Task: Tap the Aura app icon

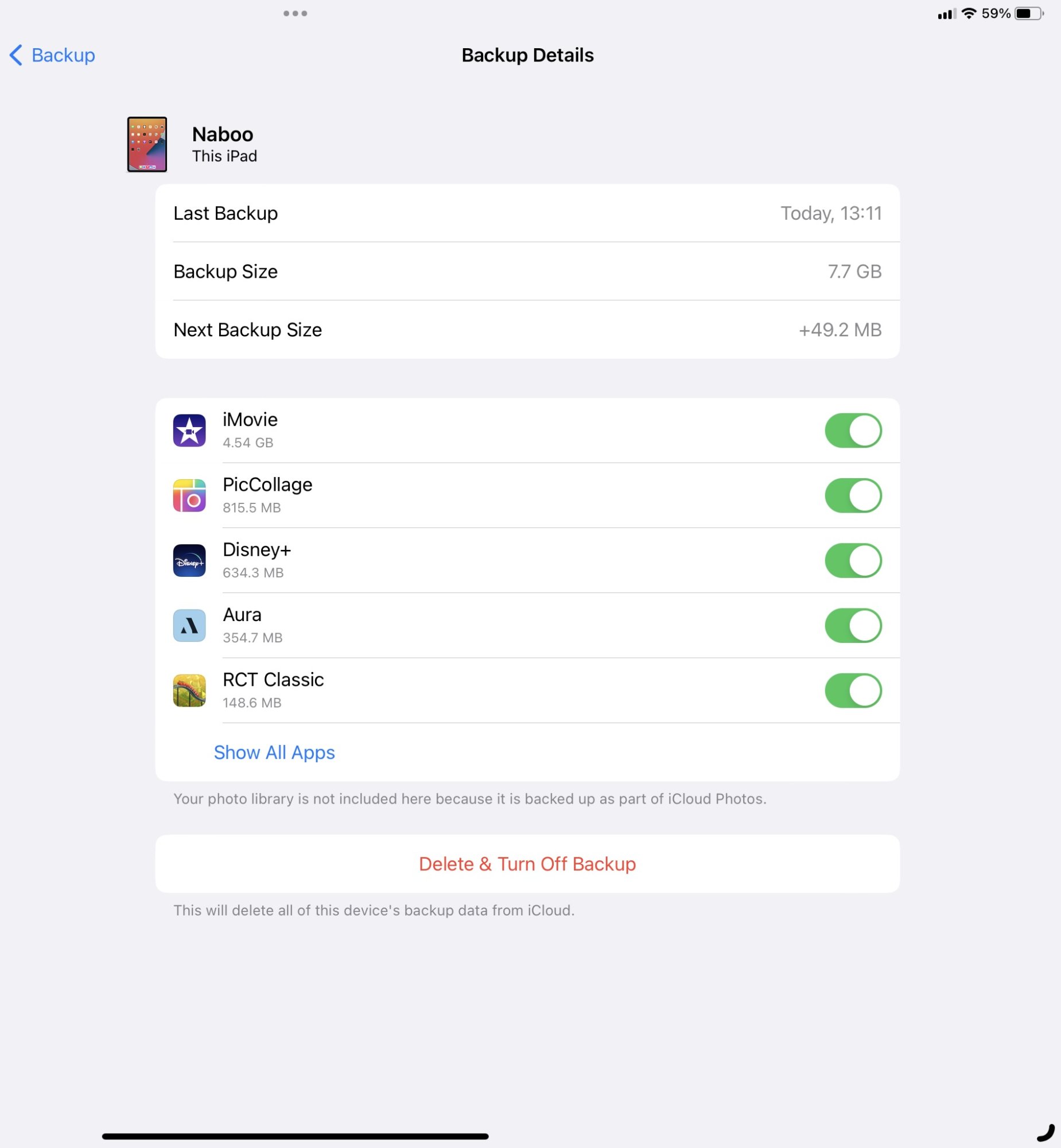Action: coord(189,625)
